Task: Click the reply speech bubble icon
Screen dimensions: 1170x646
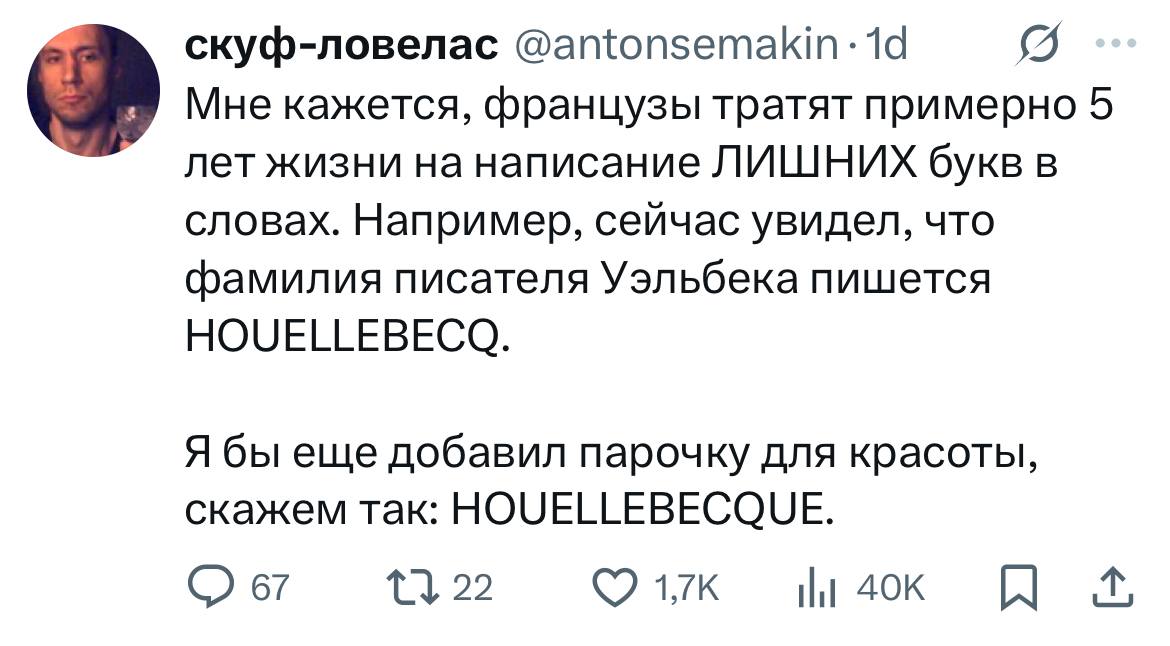Action: tap(208, 589)
